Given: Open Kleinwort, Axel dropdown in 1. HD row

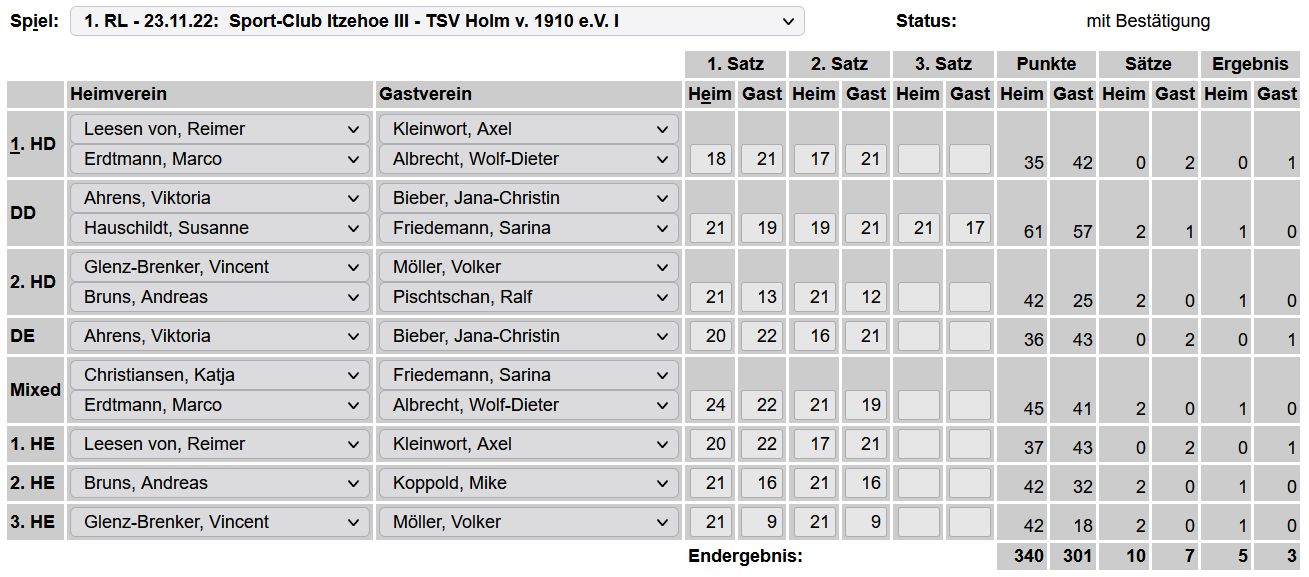Looking at the screenshot, I should pos(529,129).
